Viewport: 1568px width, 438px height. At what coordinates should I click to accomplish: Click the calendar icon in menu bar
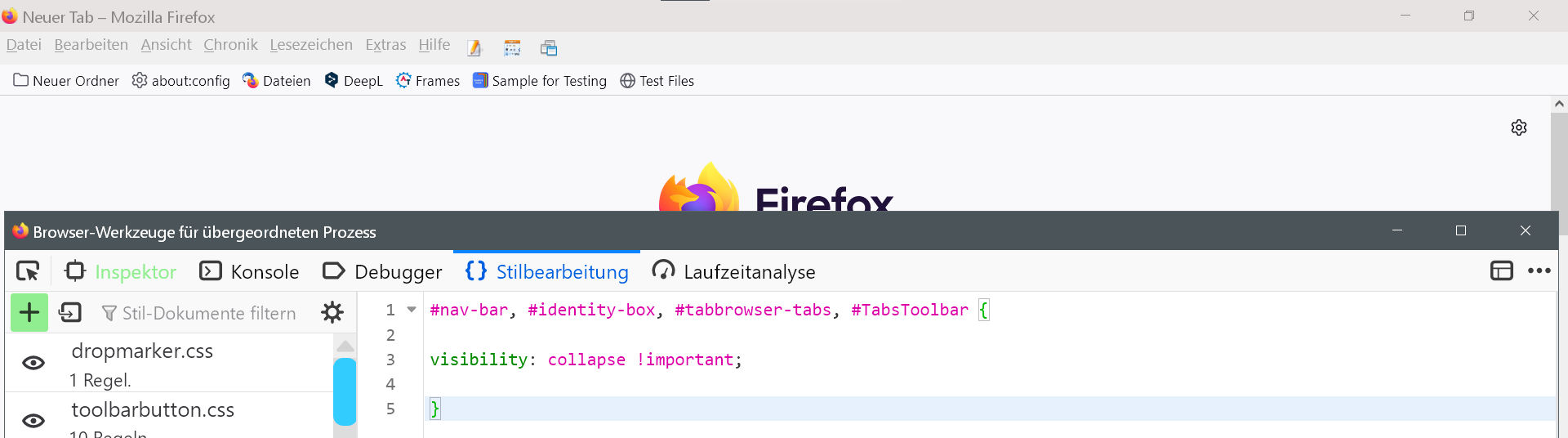(x=512, y=48)
